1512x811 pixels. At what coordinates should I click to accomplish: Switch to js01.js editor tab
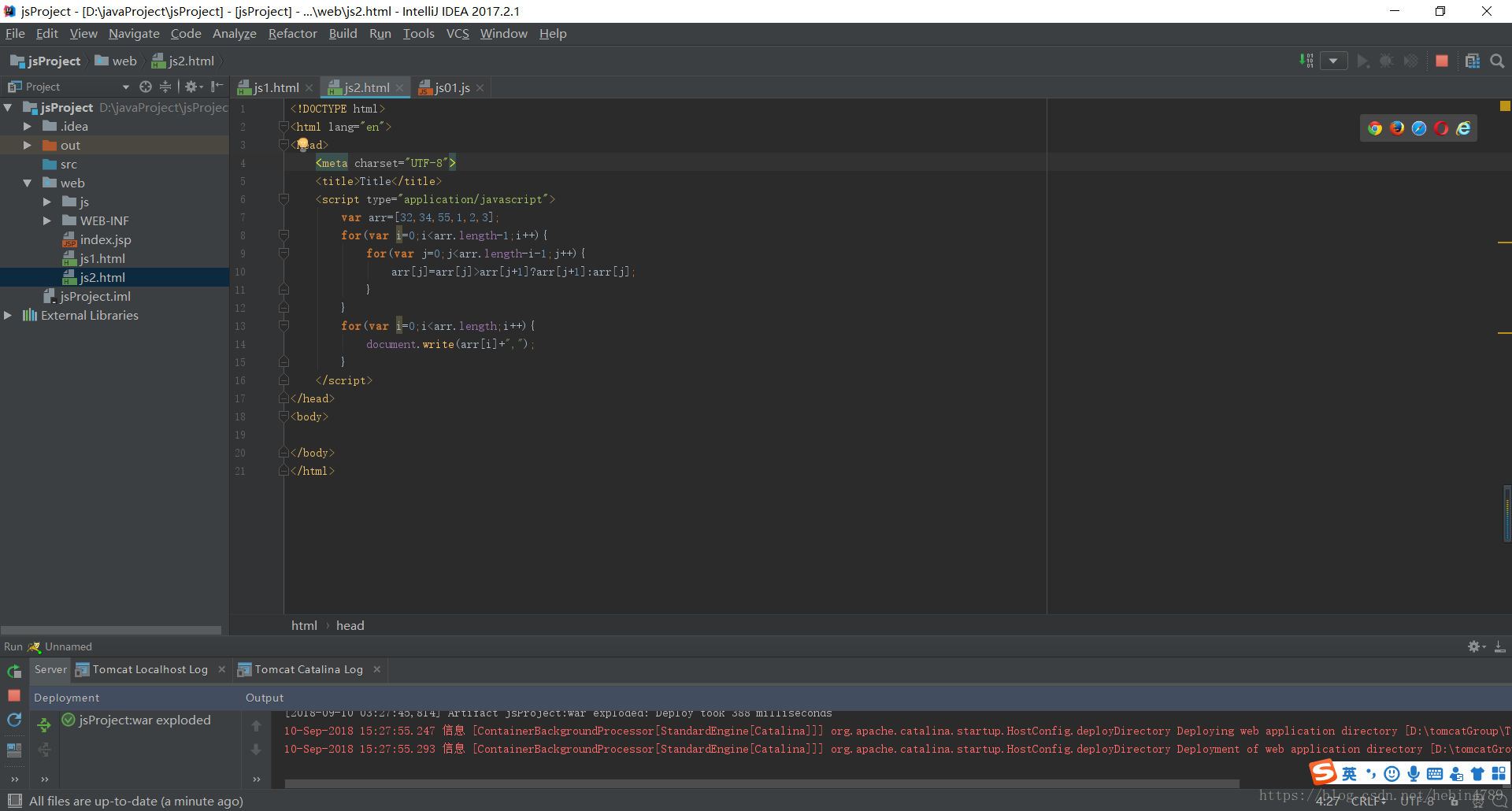[x=452, y=87]
